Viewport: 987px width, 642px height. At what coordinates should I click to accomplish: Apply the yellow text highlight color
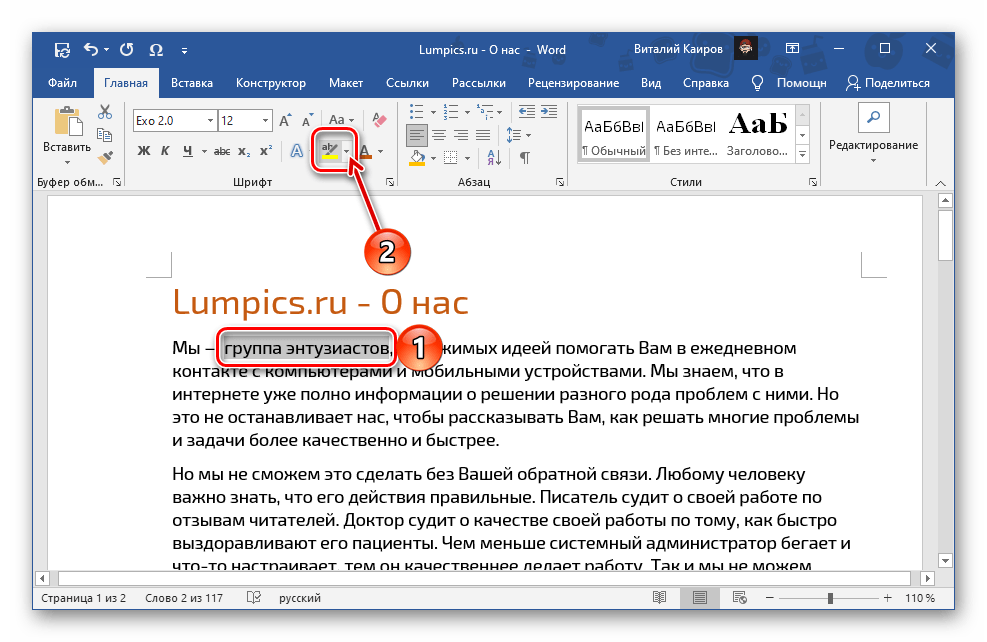pos(330,151)
